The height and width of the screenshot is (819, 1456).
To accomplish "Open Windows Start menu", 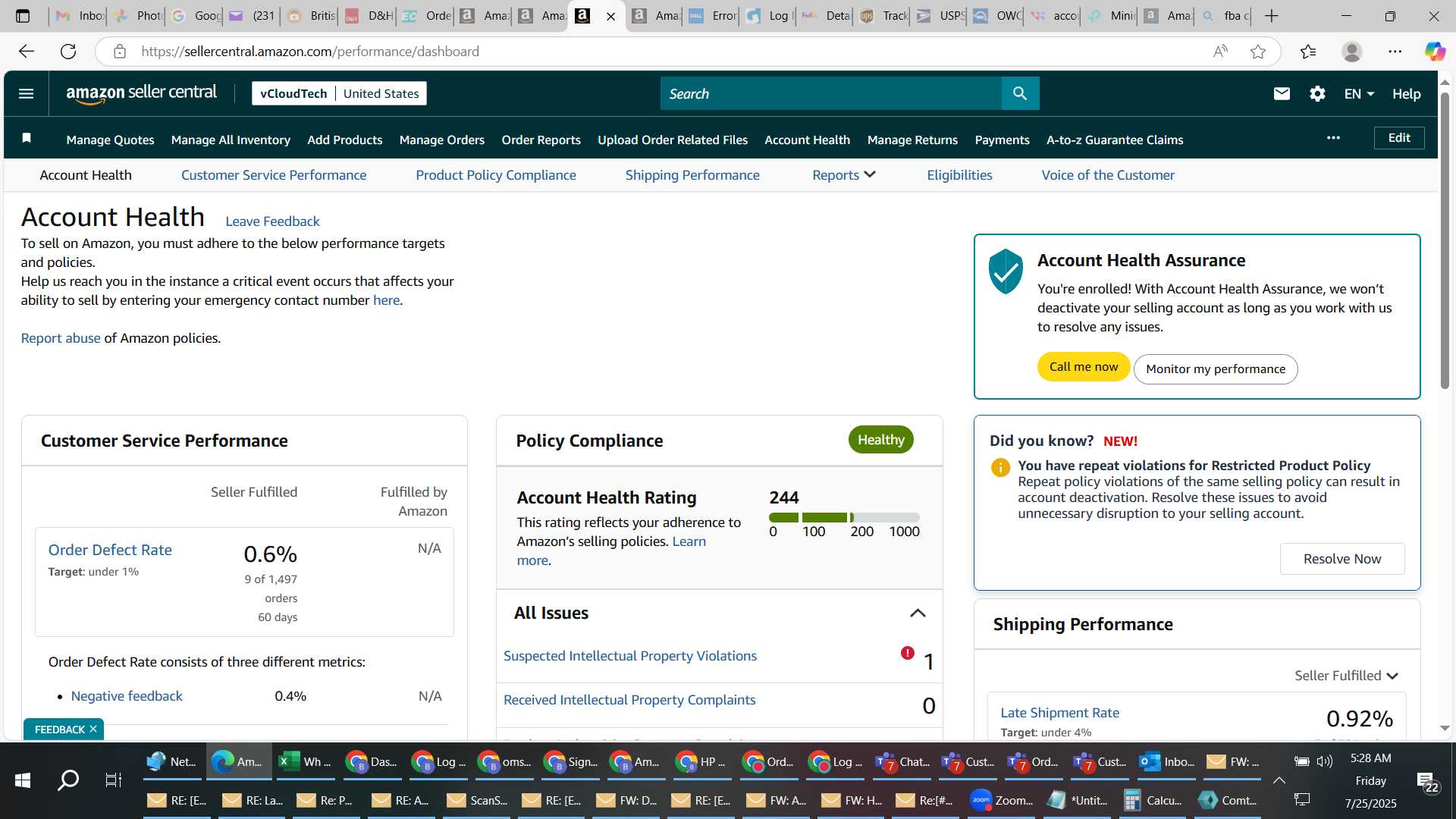I will click(x=23, y=780).
